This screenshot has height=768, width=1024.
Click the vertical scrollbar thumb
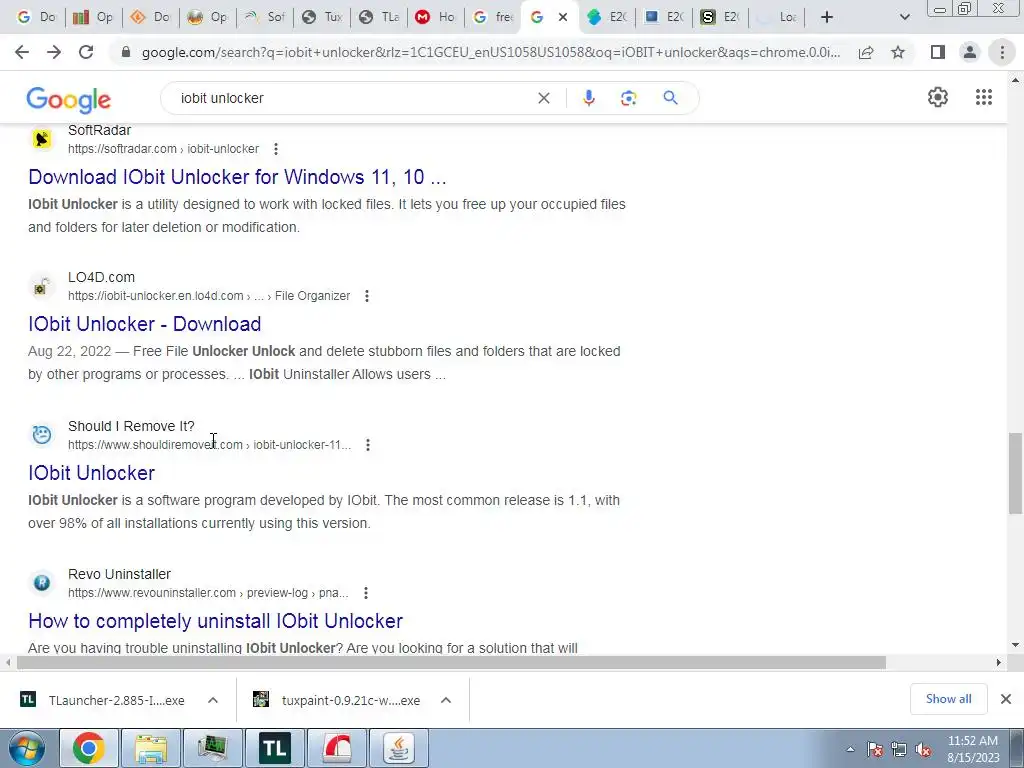coord(1015,473)
